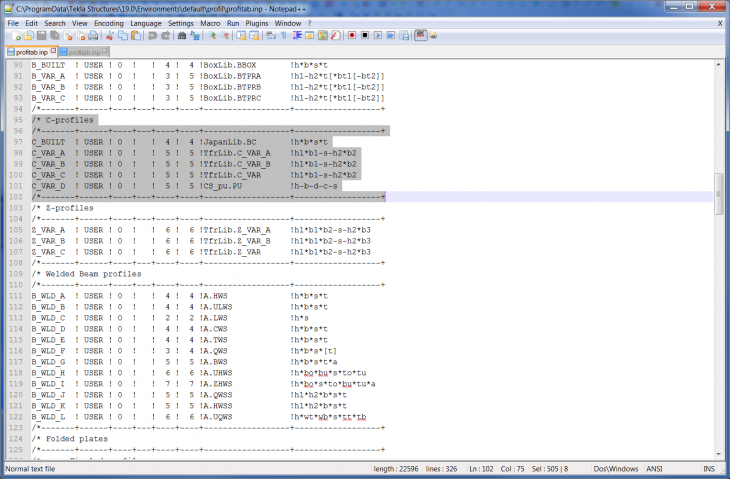
Task: Toggle INS mode in the status bar
Action: (x=708, y=469)
